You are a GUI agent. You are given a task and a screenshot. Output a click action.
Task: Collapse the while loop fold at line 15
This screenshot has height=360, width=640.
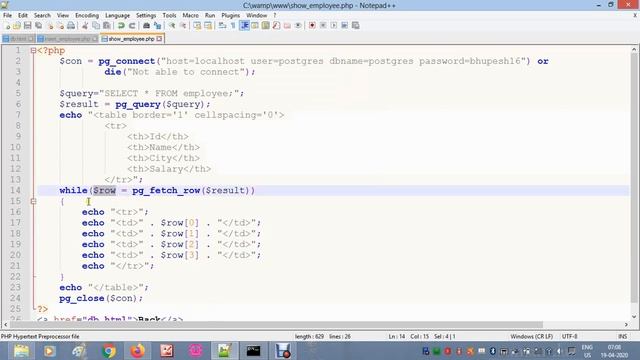point(33,201)
